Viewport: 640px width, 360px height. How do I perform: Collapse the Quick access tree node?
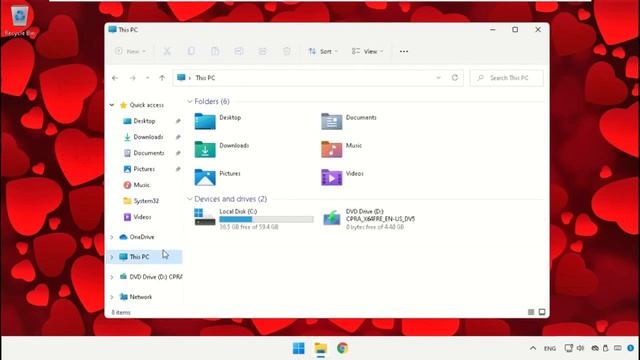click(111, 105)
